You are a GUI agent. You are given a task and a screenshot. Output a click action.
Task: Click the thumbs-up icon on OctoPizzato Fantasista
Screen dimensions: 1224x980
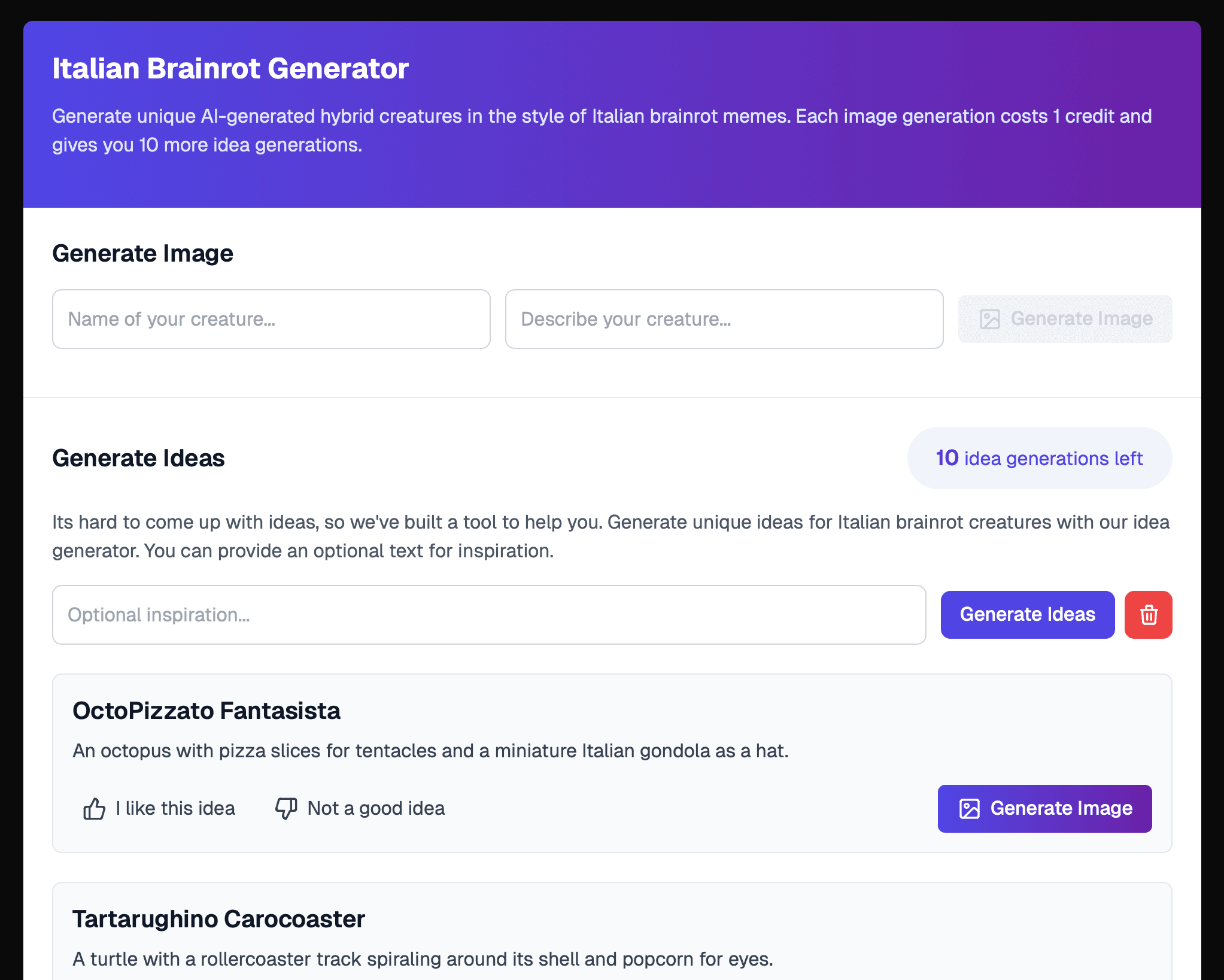tap(94, 808)
